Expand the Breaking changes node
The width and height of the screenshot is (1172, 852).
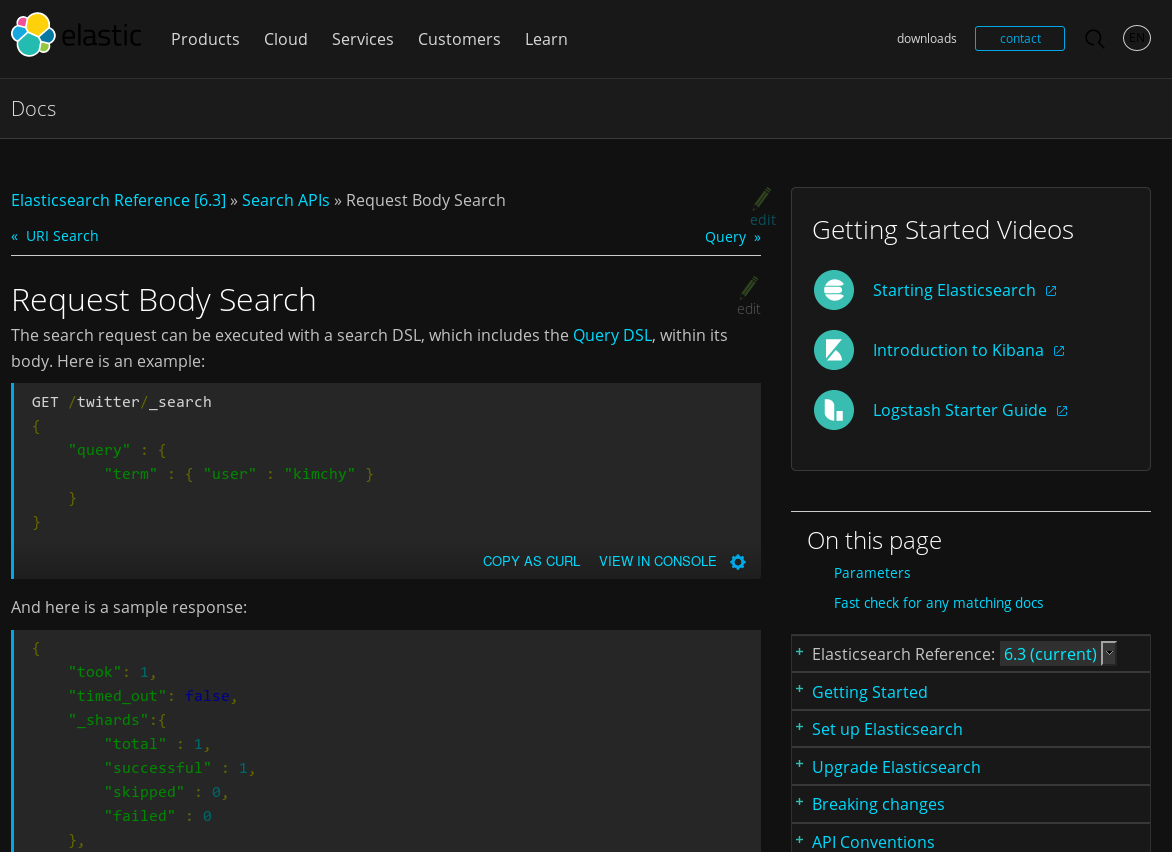click(x=800, y=802)
